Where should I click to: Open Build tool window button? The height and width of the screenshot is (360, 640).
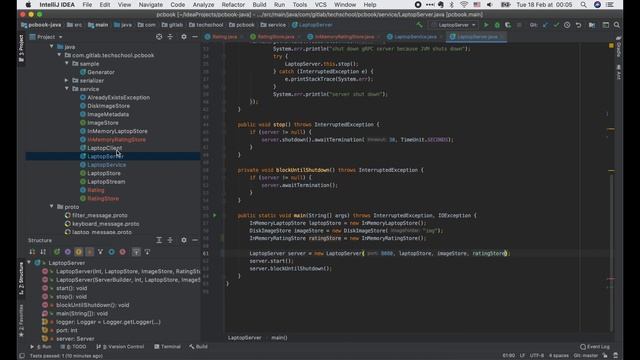click(198, 347)
